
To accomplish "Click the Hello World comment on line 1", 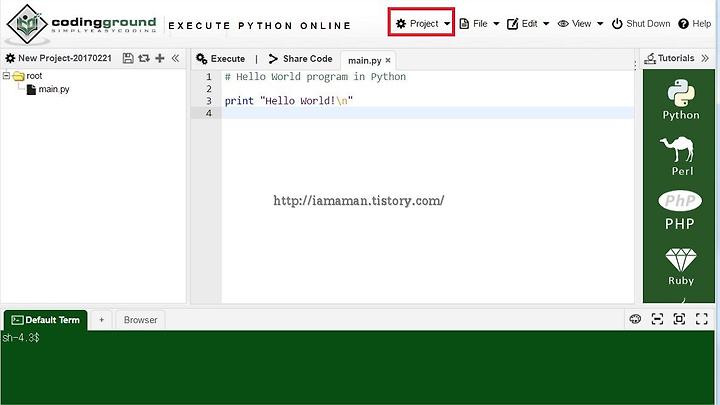I will coord(315,77).
